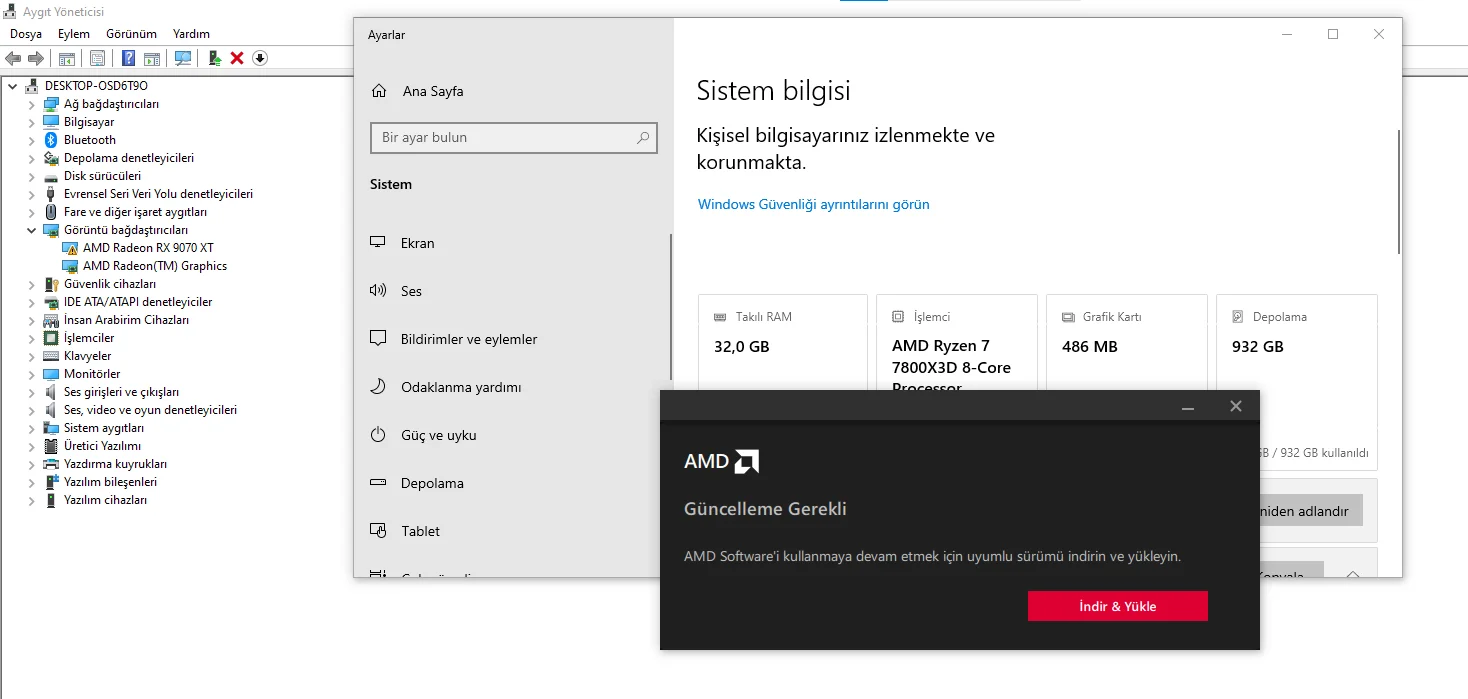Click the Update driver toolbar icon
The height and width of the screenshot is (699, 1468).
click(214, 58)
